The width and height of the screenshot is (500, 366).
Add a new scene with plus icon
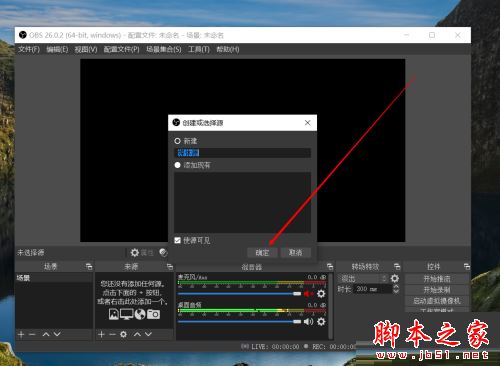tap(21, 334)
